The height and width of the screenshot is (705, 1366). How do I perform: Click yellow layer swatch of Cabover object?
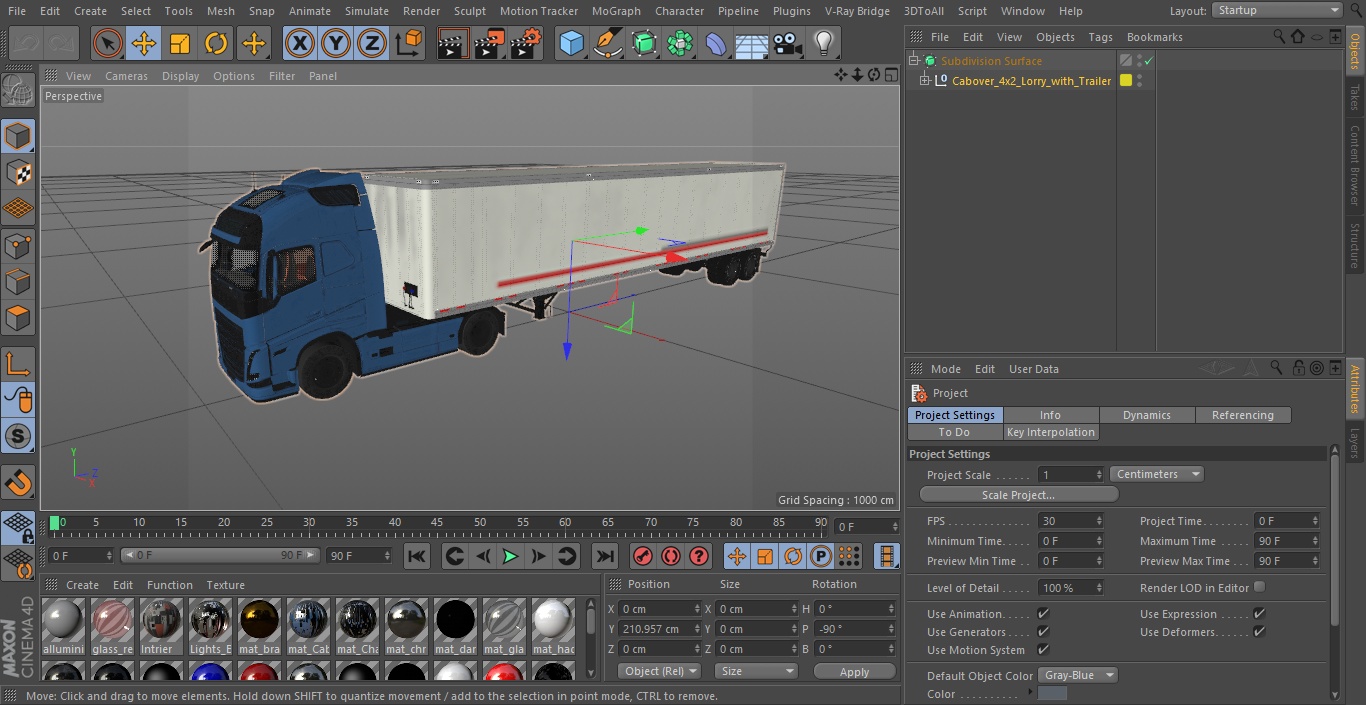click(x=1126, y=81)
